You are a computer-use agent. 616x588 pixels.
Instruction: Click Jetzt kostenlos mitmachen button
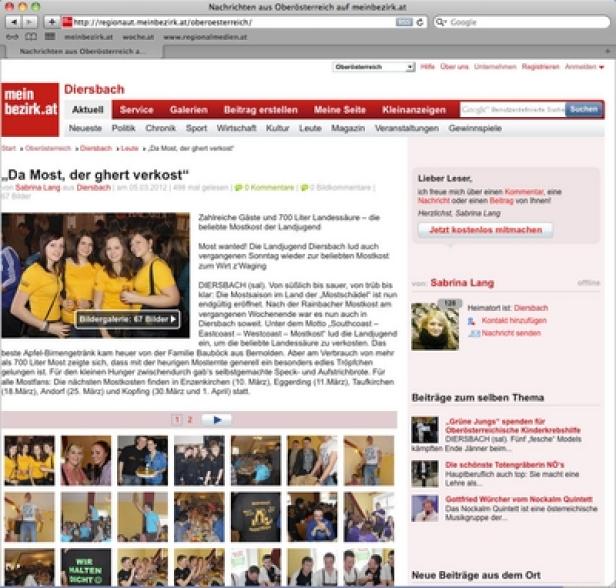coord(486,230)
